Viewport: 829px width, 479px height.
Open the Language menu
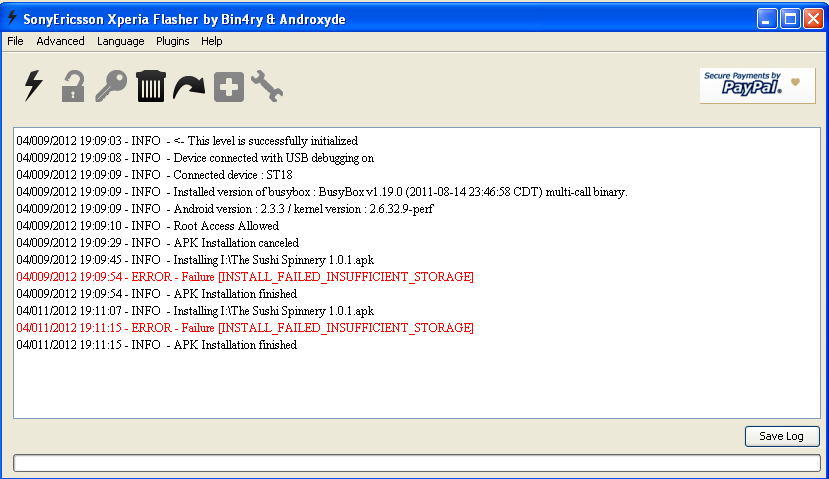point(121,41)
